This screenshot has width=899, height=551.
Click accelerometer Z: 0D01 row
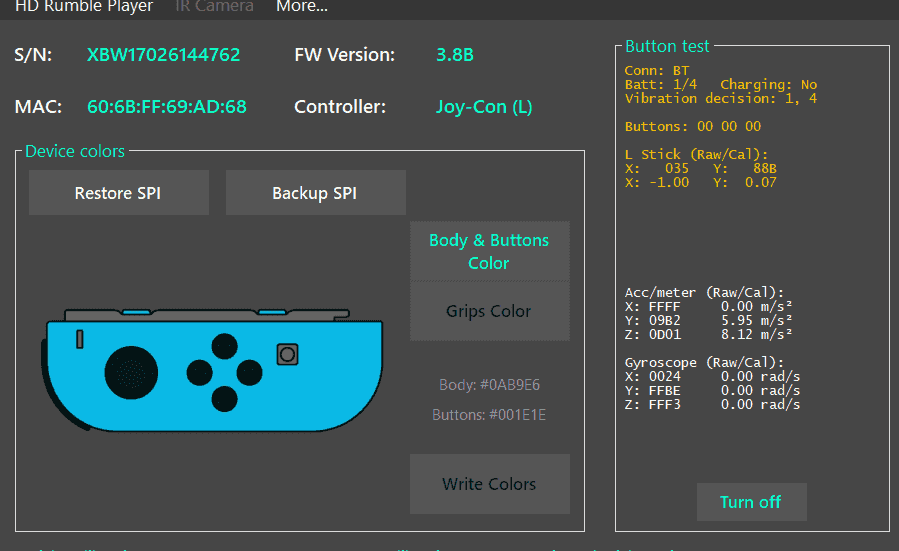tap(709, 334)
